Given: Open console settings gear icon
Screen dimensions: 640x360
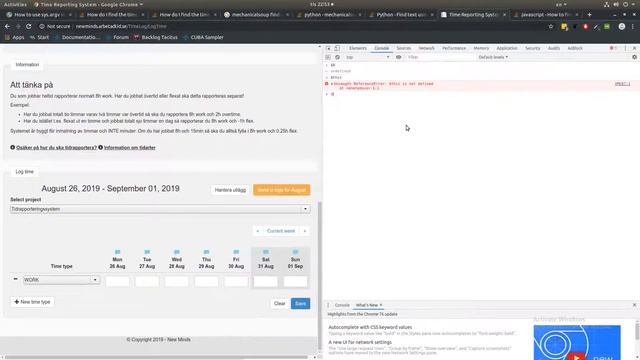Looking at the screenshot, I should click(634, 57).
